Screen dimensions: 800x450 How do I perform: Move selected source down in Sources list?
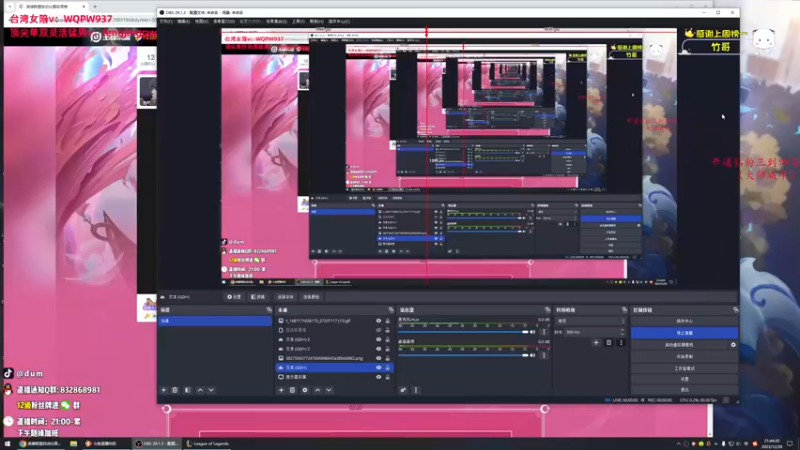tap(329, 390)
